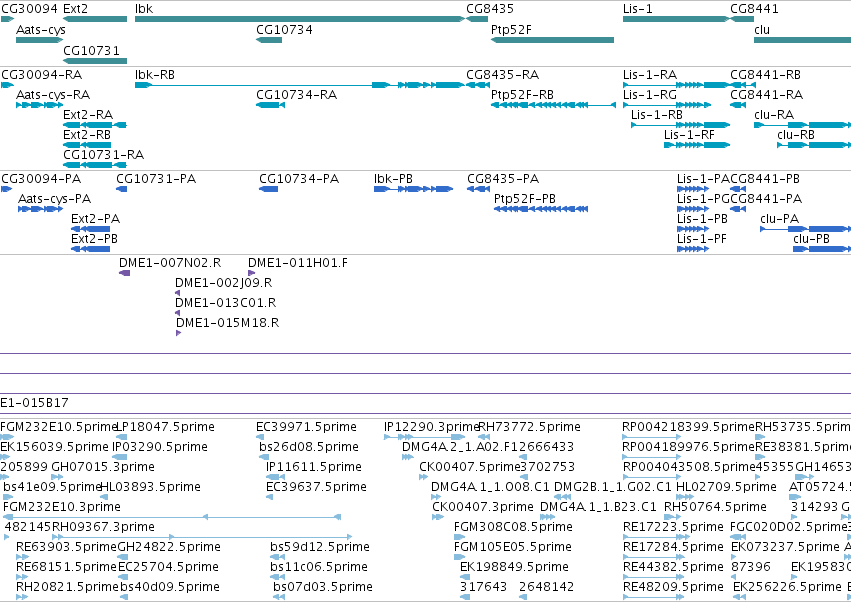Click the Aats-cys-RA transcript label
Screen dimensions: 851x602
point(53,95)
